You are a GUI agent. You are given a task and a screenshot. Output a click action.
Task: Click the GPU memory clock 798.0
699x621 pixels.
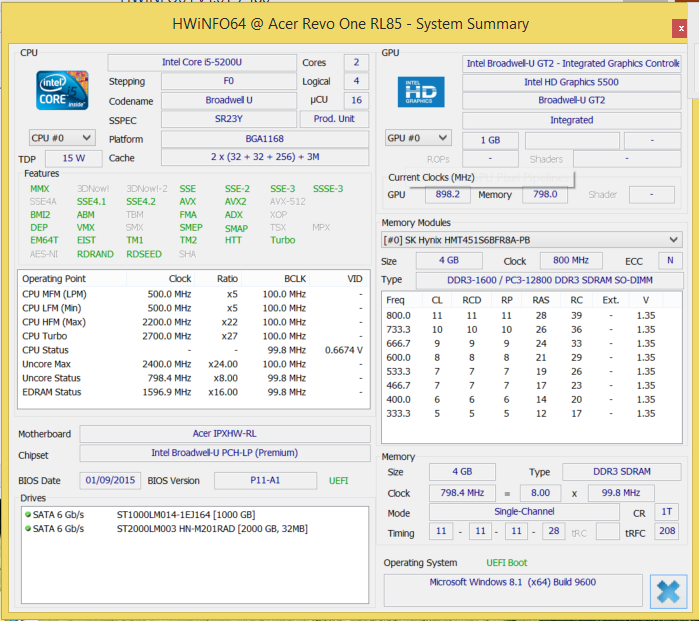pos(545,194)
